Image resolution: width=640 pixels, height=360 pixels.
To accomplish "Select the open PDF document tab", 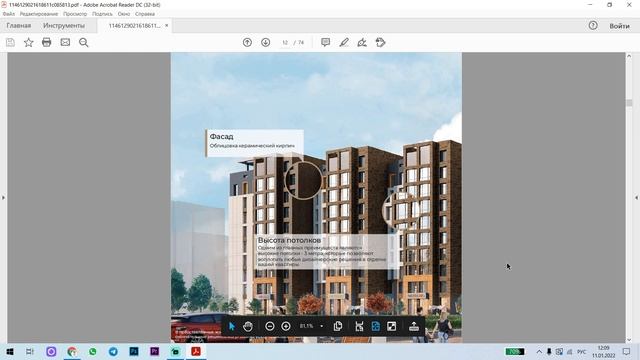I will click(134, 26).
